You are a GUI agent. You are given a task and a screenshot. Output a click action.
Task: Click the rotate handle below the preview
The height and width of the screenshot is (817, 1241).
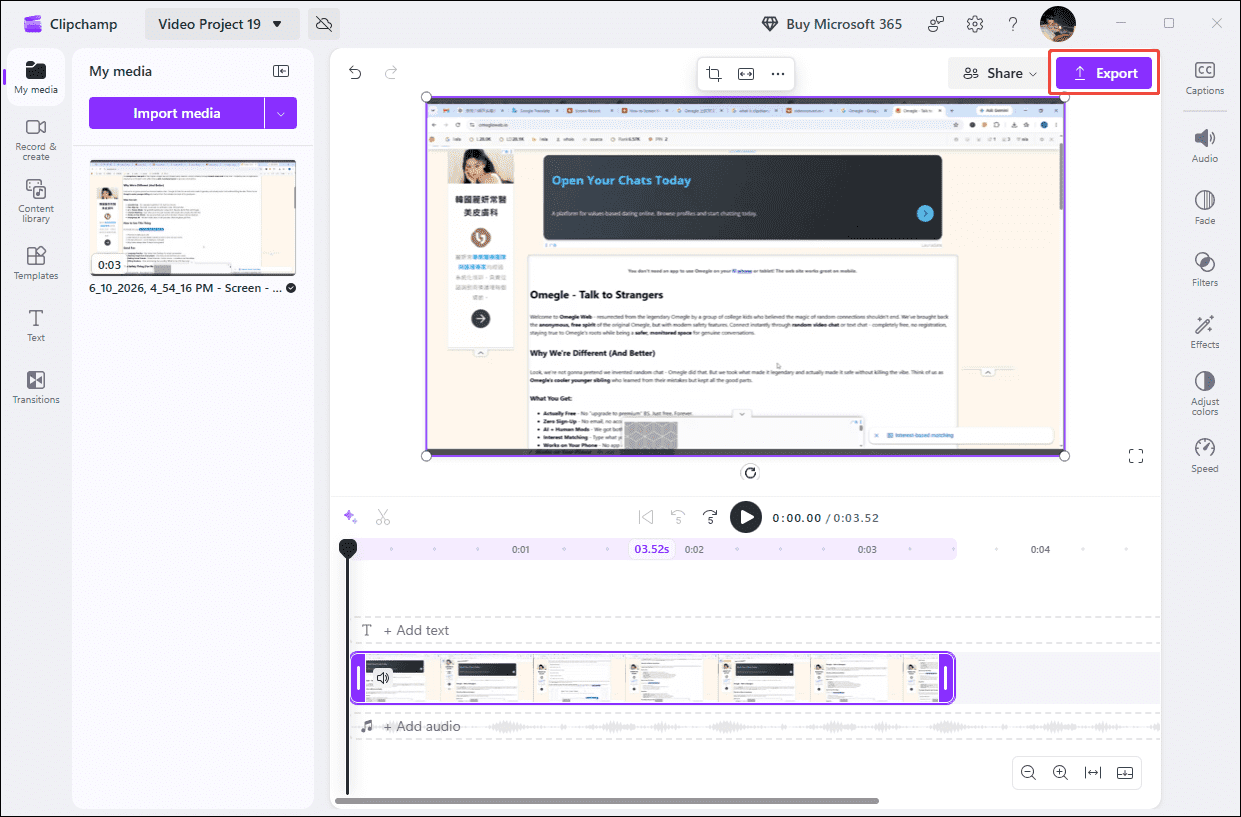[750, 472]
